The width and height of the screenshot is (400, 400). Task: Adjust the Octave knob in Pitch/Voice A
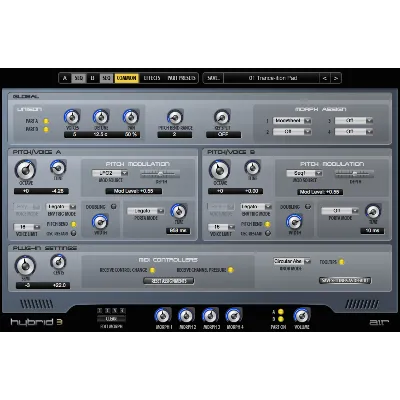coord(25,170)
